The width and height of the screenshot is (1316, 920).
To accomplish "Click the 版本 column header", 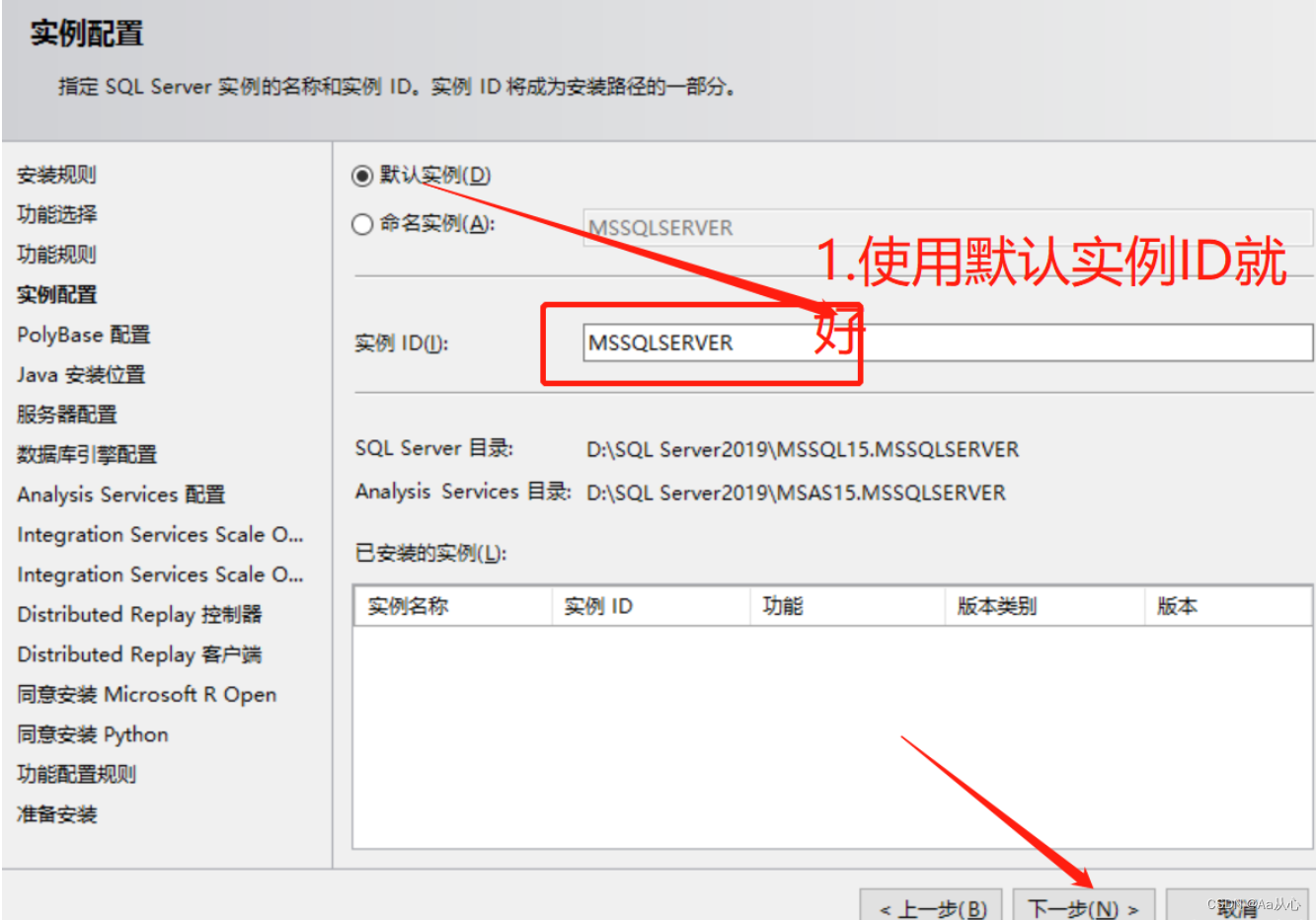I will 1228,606.
